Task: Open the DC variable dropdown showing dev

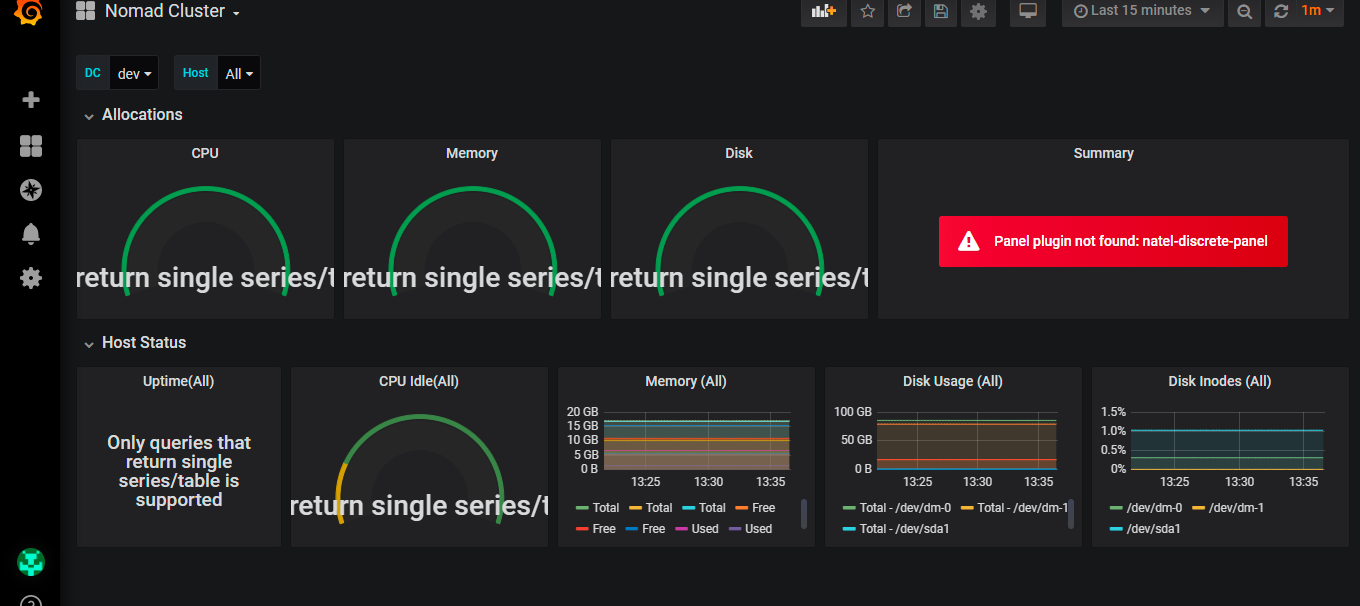Action: (x=134, y=72)
